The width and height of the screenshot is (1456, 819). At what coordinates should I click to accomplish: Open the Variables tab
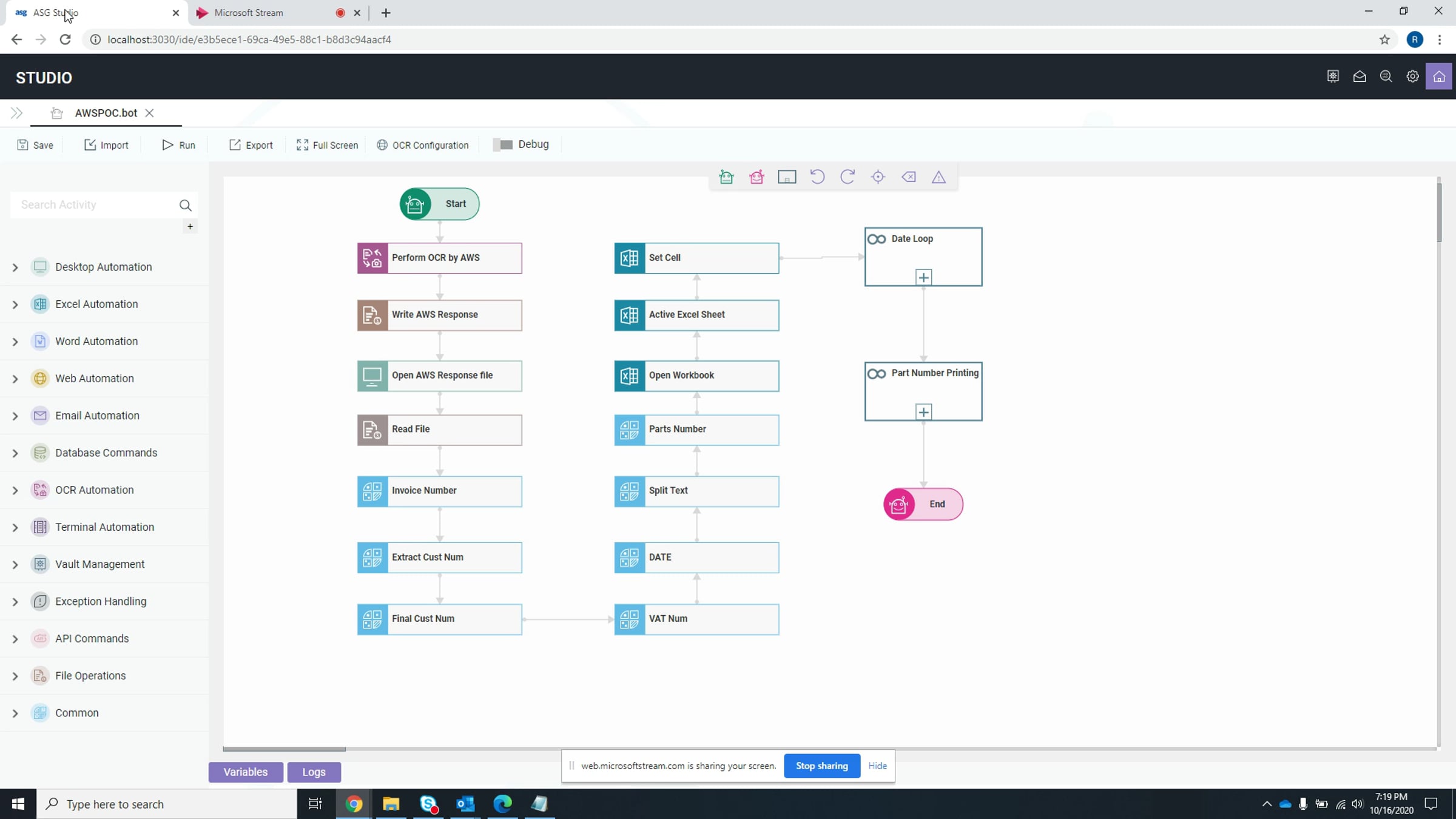point(245,772)
